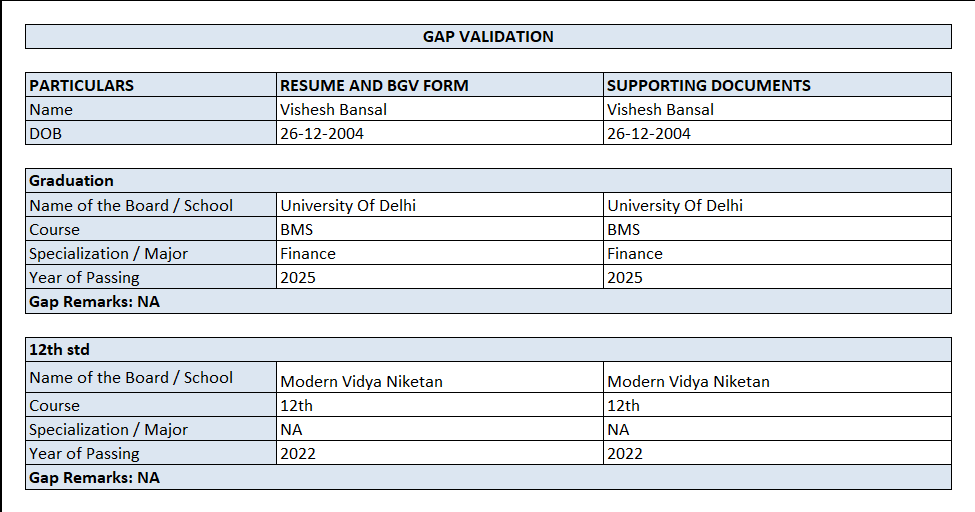This screenshot has height=512, width=975.
Task: Select University Of Delhi in Supporting Documents column
Action: pyautogui.click(x=675, y=206)
